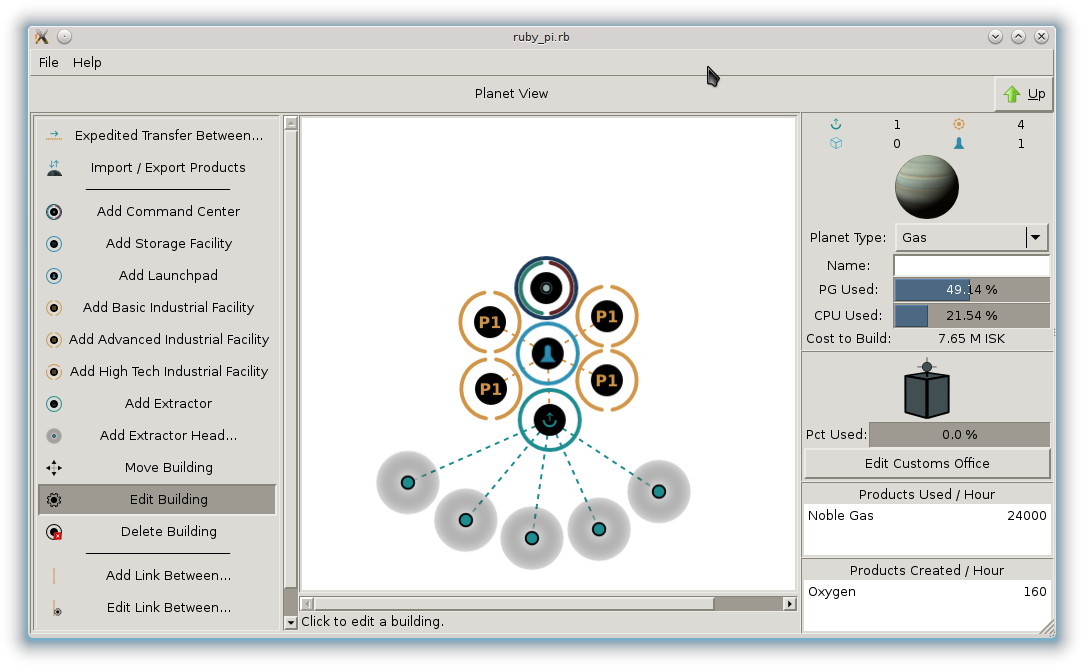The image size is (1083, 667).
Task: Click the central storage facility node
Action: point(547,352)
